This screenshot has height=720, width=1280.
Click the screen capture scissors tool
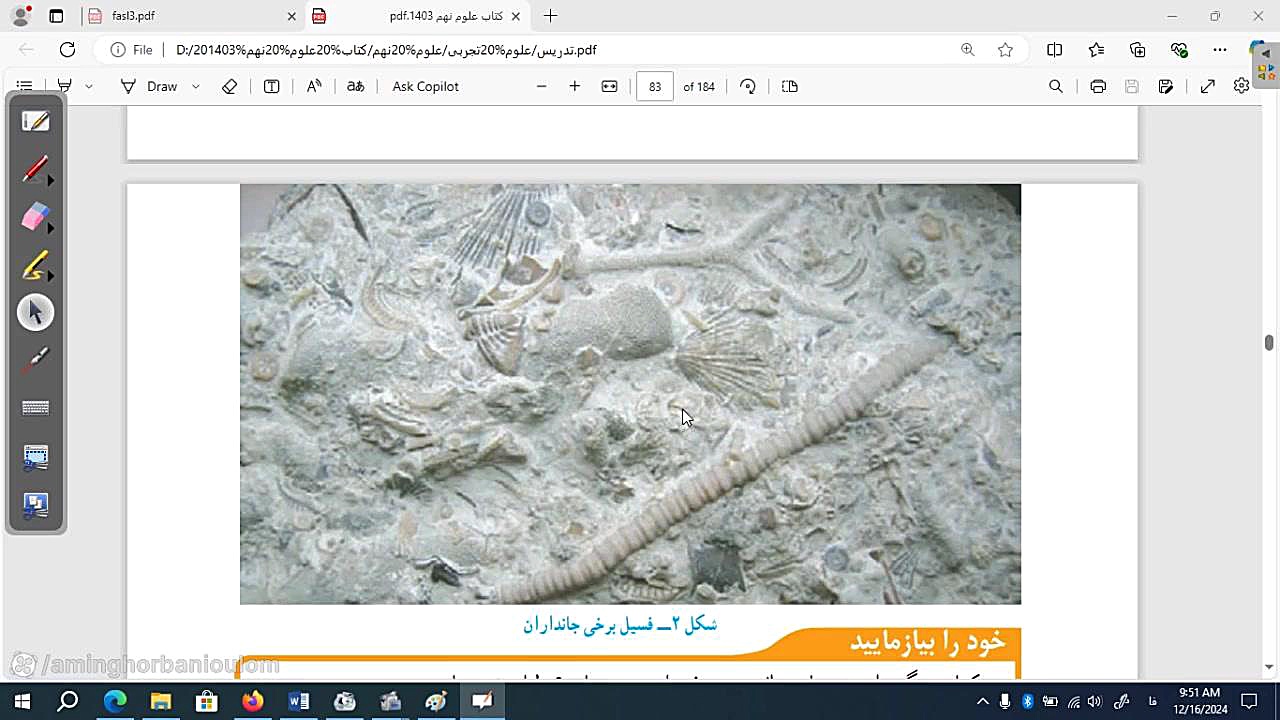(36, 457)
